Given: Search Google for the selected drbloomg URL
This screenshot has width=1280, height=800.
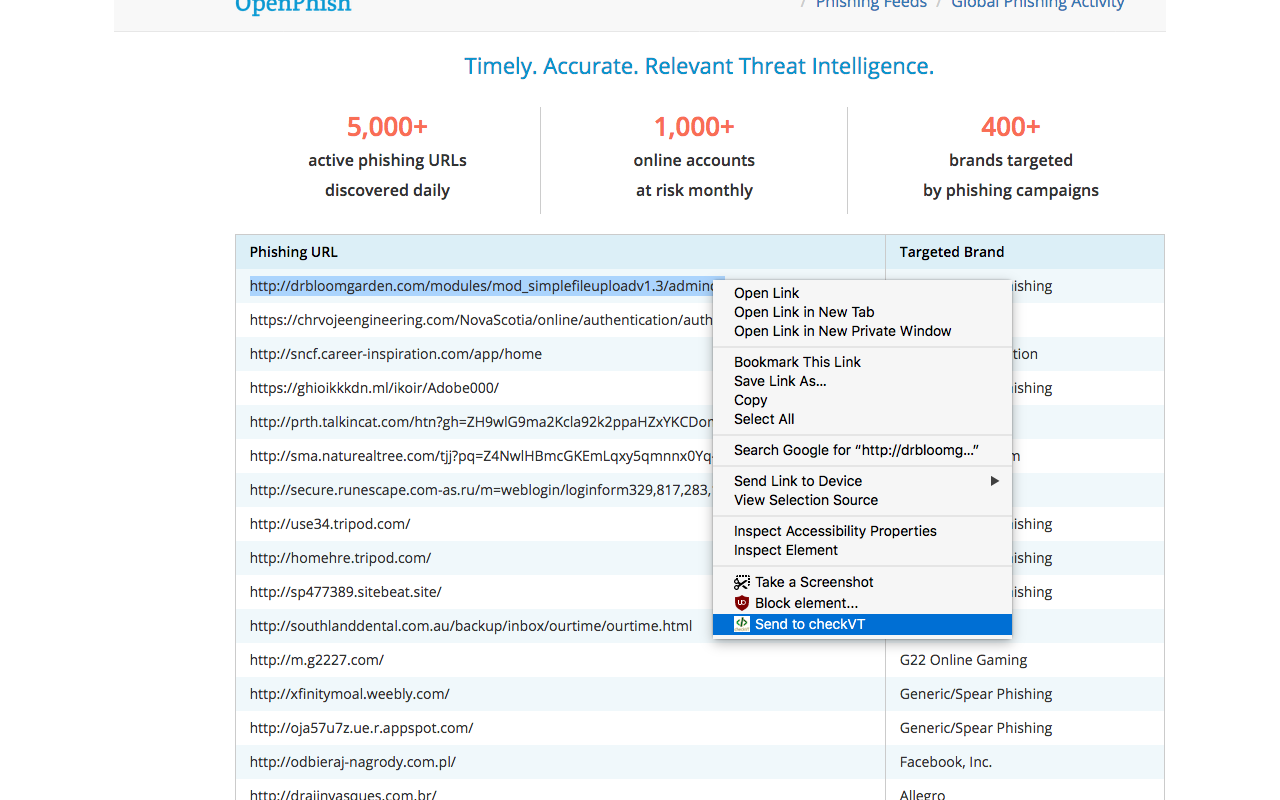Looking at the screenshot, I should click(855, 450).
